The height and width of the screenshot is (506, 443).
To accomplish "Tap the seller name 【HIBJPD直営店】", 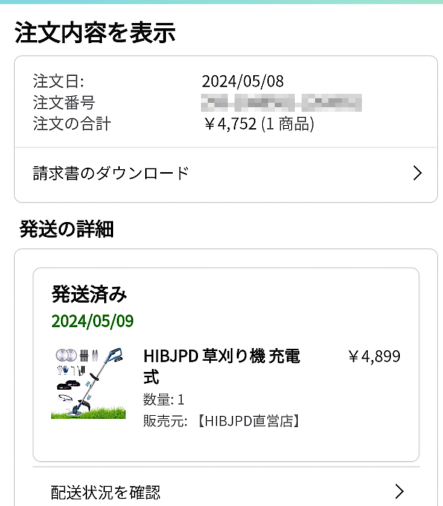I will pos(248,421).
